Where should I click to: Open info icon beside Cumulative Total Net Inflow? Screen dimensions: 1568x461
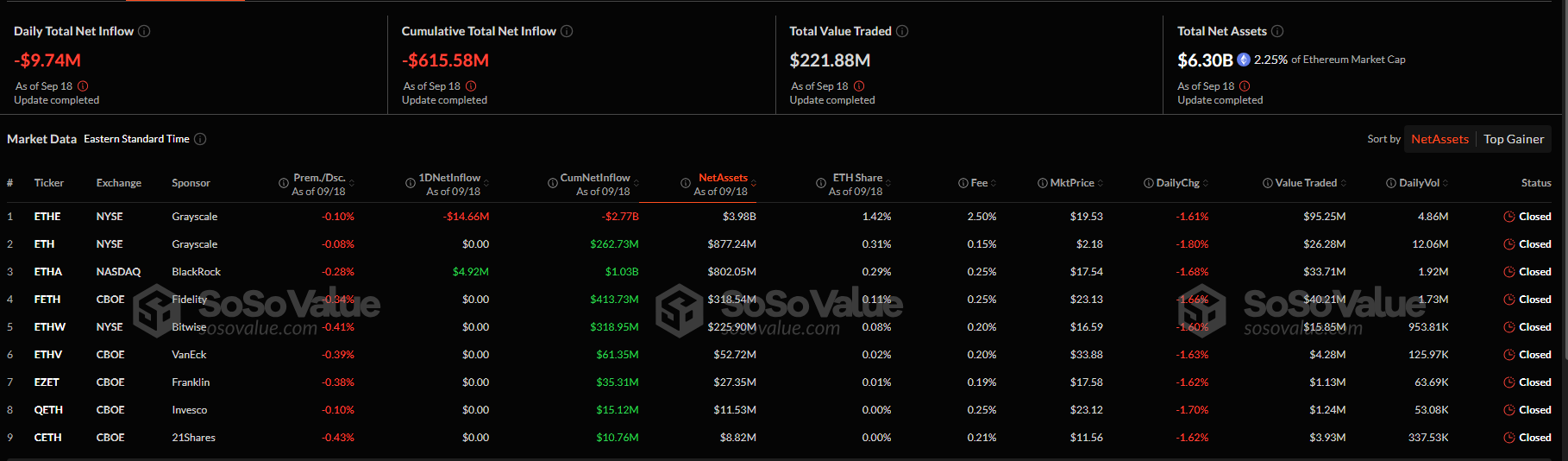tap(567, 31)
